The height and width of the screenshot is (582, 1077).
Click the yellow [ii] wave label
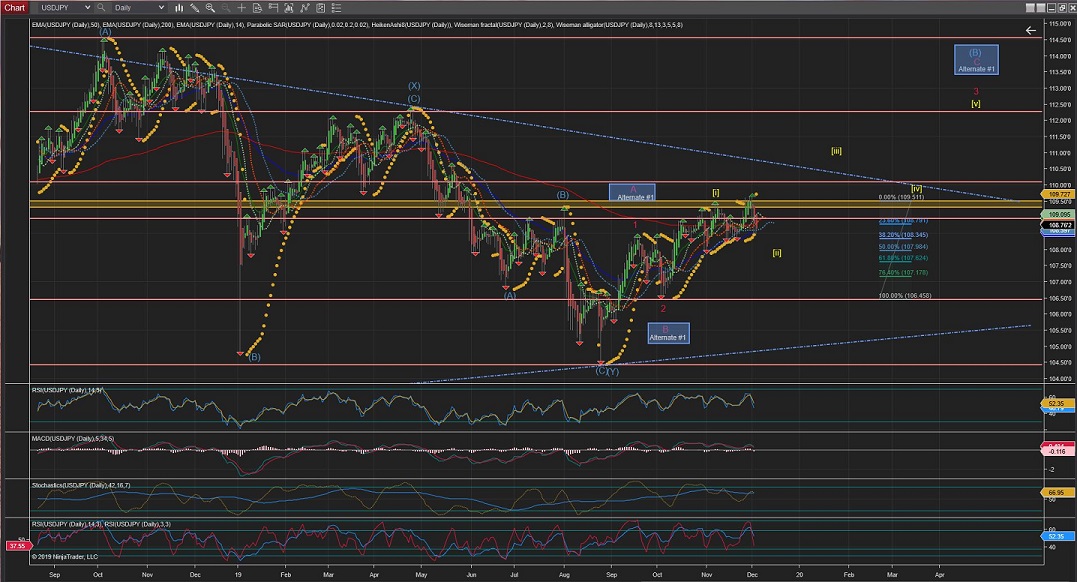pyautogui.click(x=776, y=253)
